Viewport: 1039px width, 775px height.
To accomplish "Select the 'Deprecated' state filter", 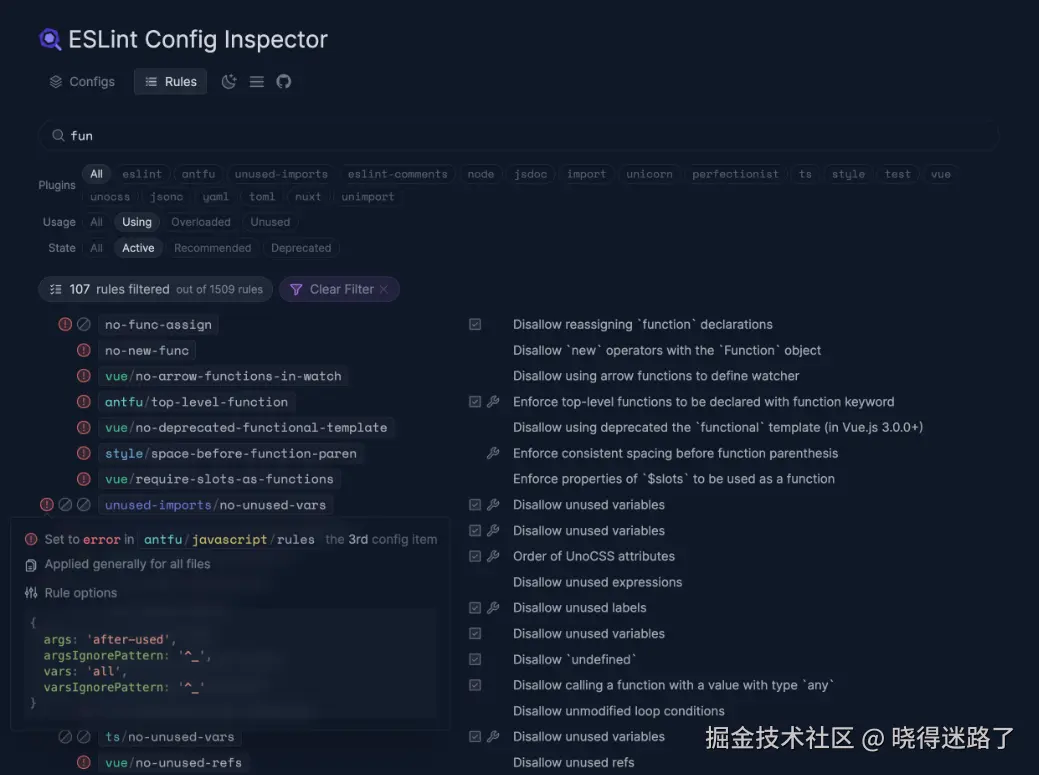I will click(x=301, y=248).
